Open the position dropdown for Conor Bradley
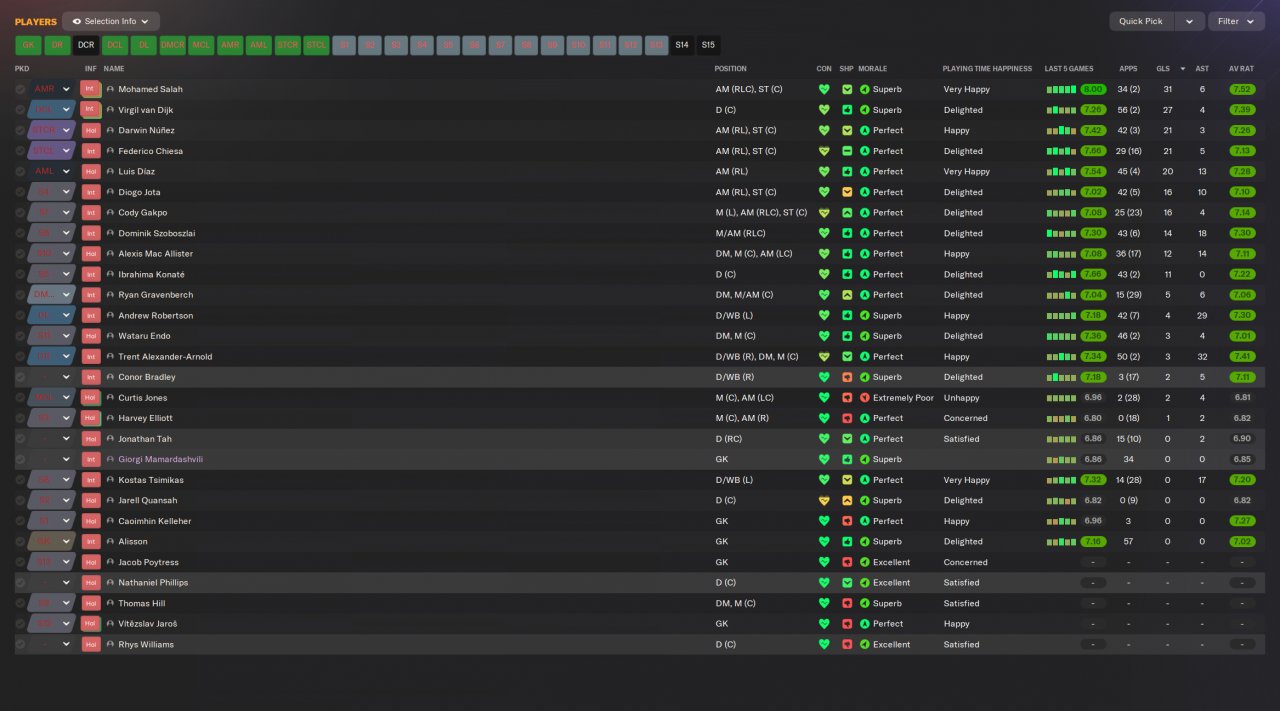Image resolution: width=1280 pixels, height=711 pixels. coord(52,377)
